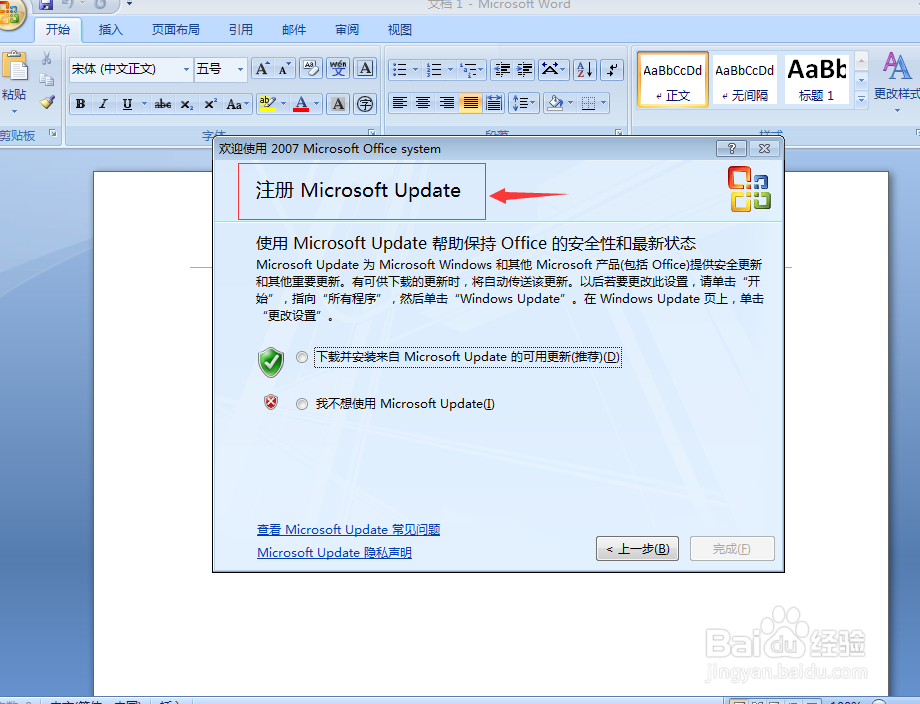This screenshot has width=920, height=704.
Task: Open font color dropdown arrow
Action: point(316,104)
